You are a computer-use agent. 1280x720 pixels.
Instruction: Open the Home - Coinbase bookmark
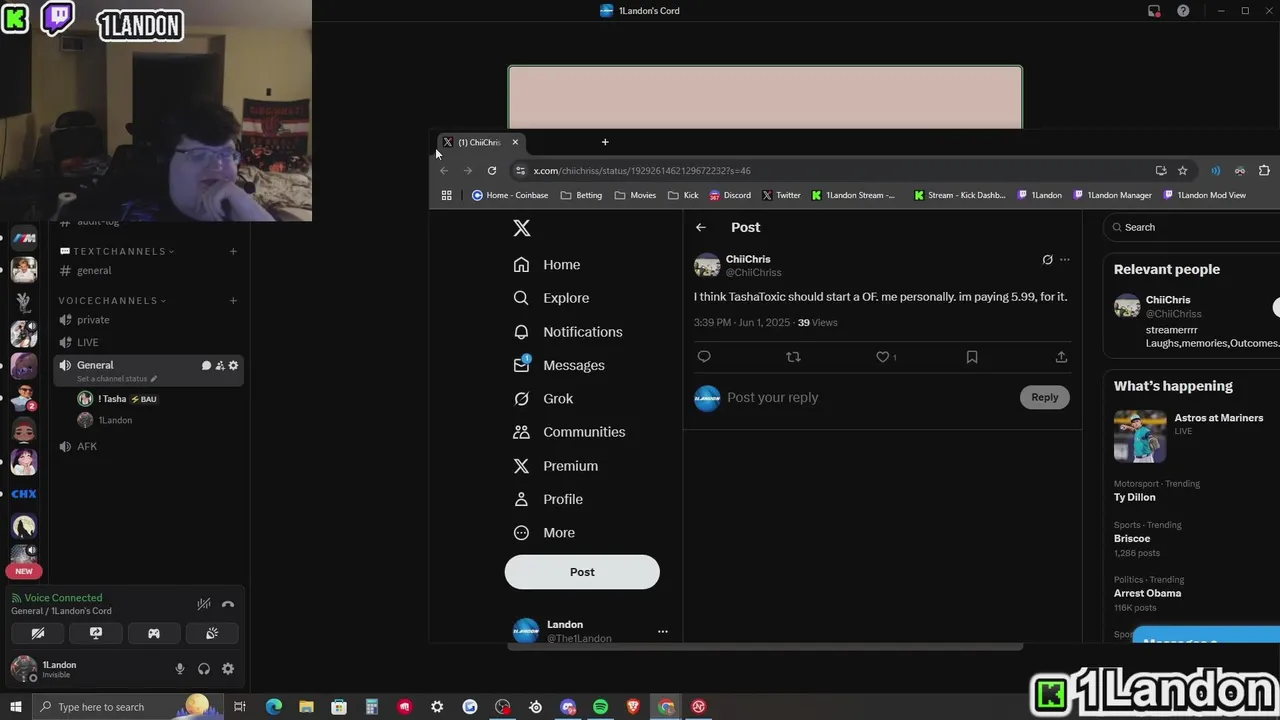click(510, 195)
